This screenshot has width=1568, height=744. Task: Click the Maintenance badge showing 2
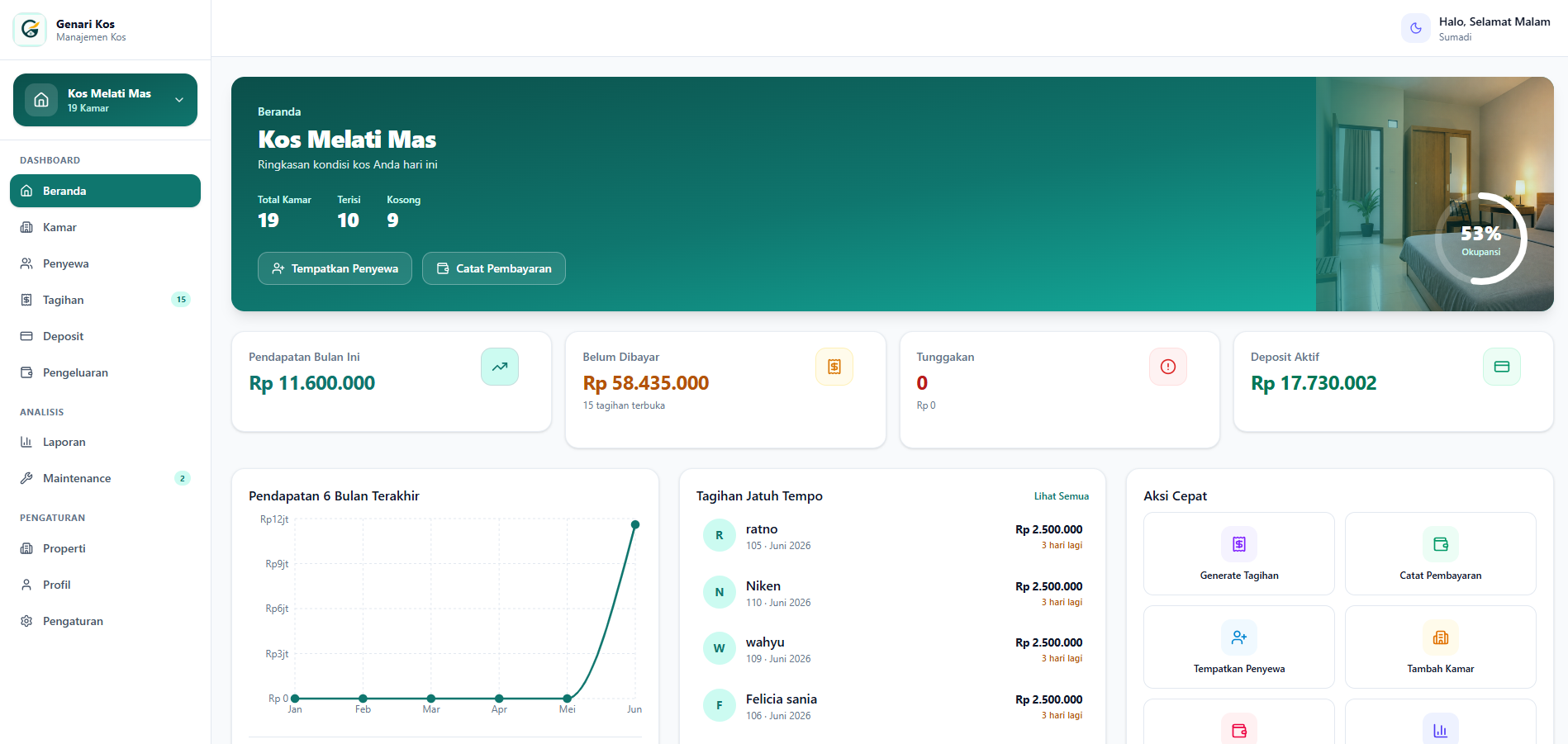tap(183, 478)
